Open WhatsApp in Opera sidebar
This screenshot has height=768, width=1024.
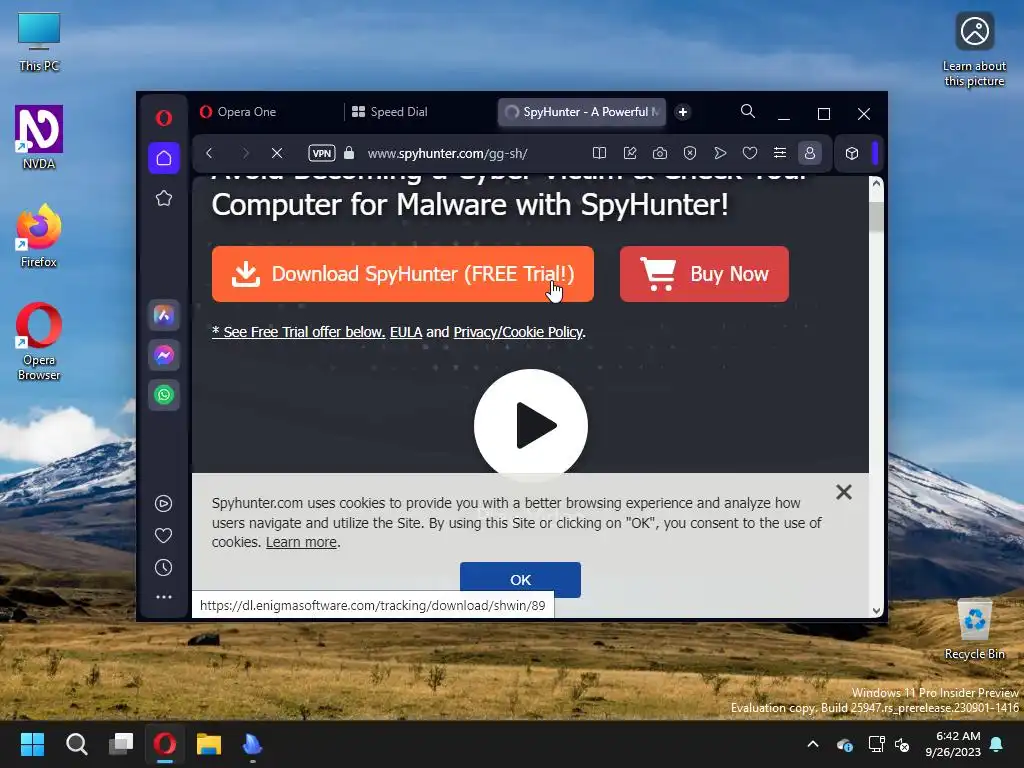[164, 394]
